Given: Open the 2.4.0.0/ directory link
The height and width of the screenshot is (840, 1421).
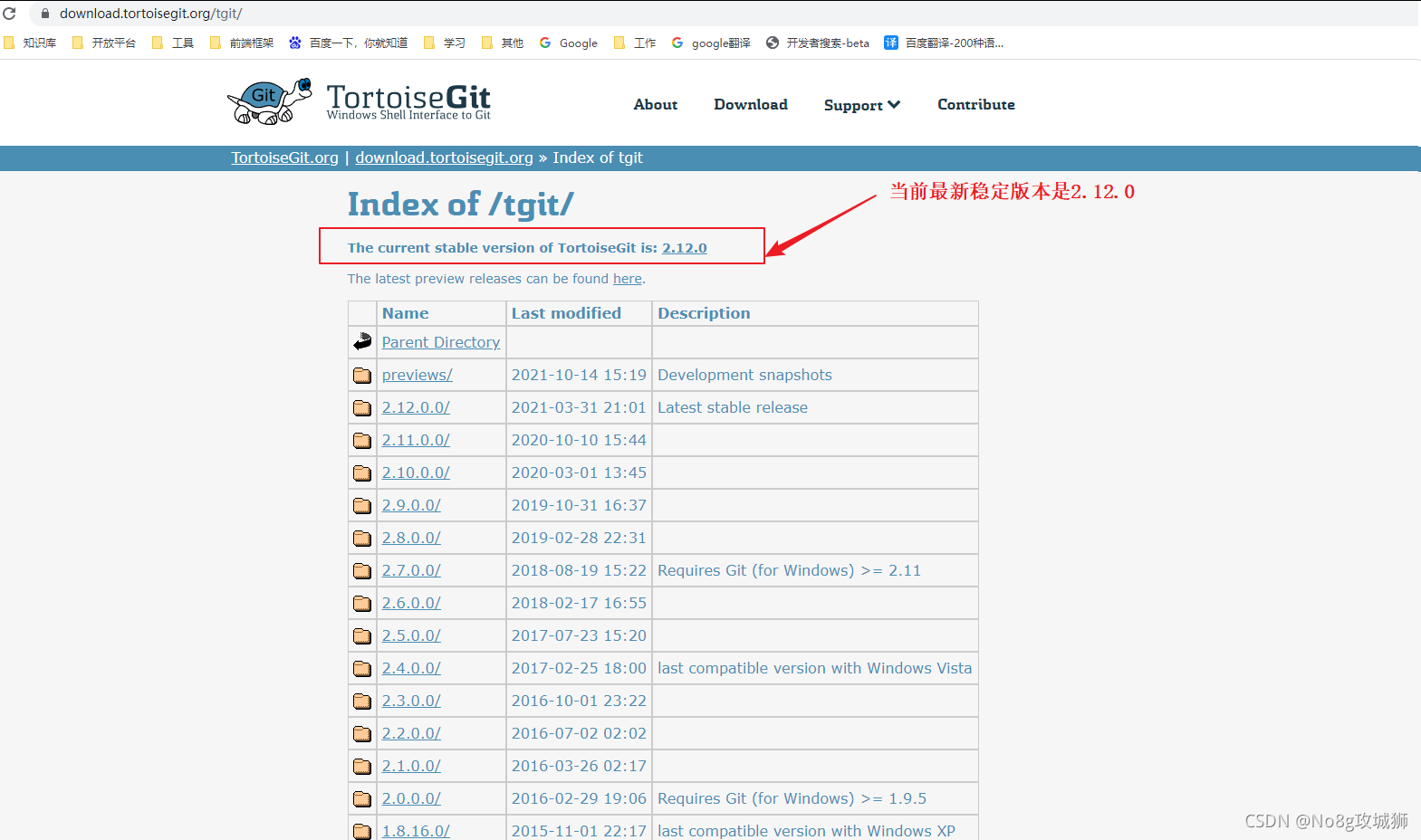Looking at the screenshot, I should pyautogui.click(x=411, y=668).
